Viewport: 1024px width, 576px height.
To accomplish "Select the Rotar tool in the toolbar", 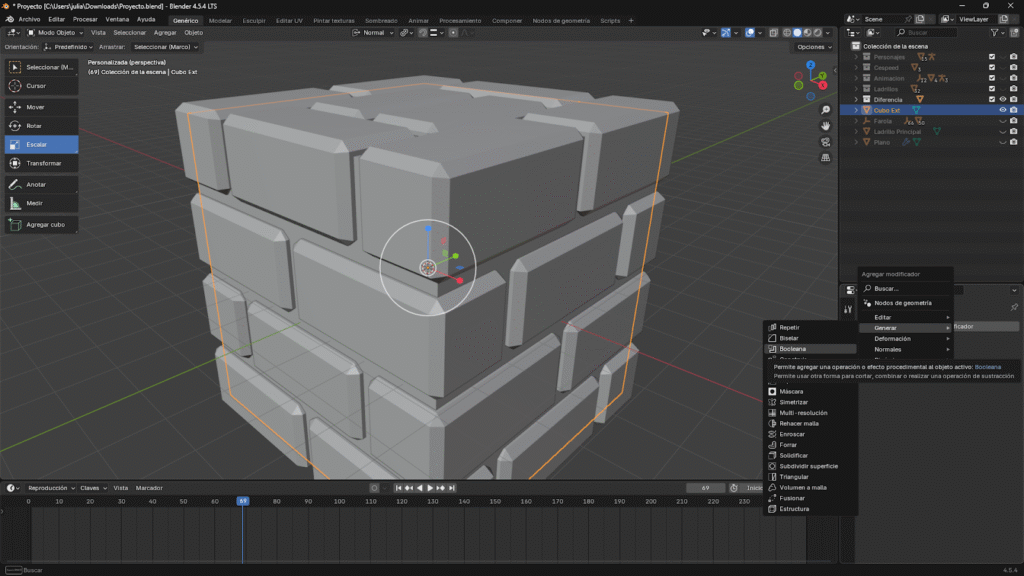I will click(x=41, y=126).
